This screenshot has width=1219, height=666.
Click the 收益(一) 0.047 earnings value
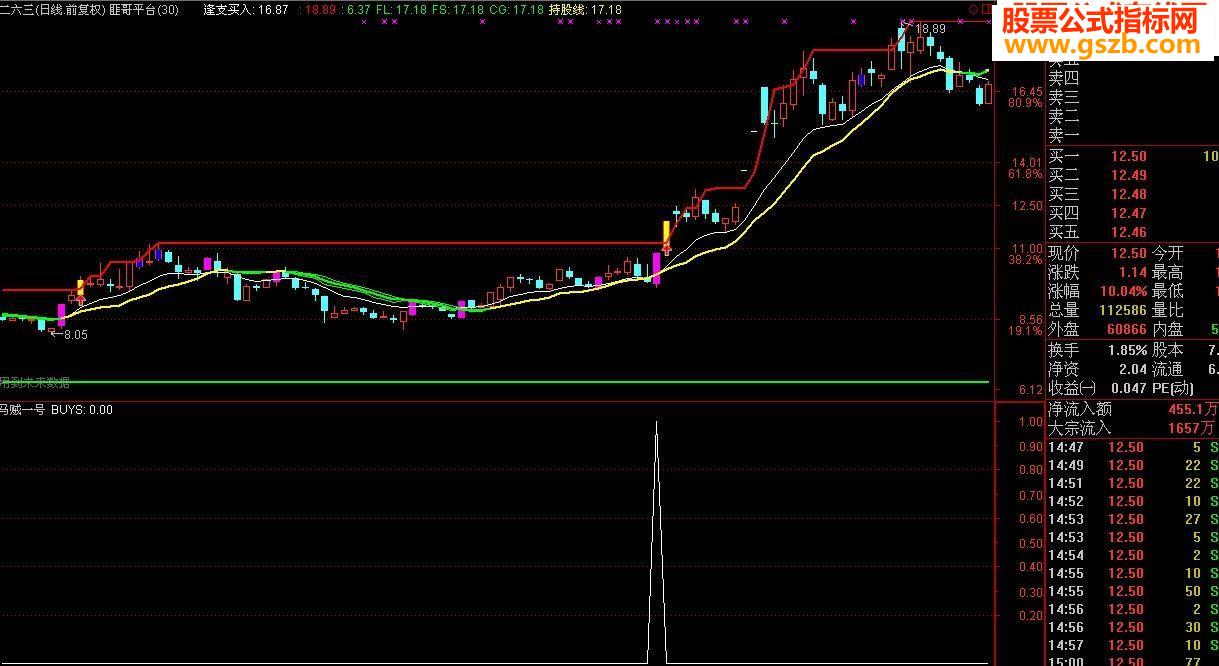(x=1128, y=388)
